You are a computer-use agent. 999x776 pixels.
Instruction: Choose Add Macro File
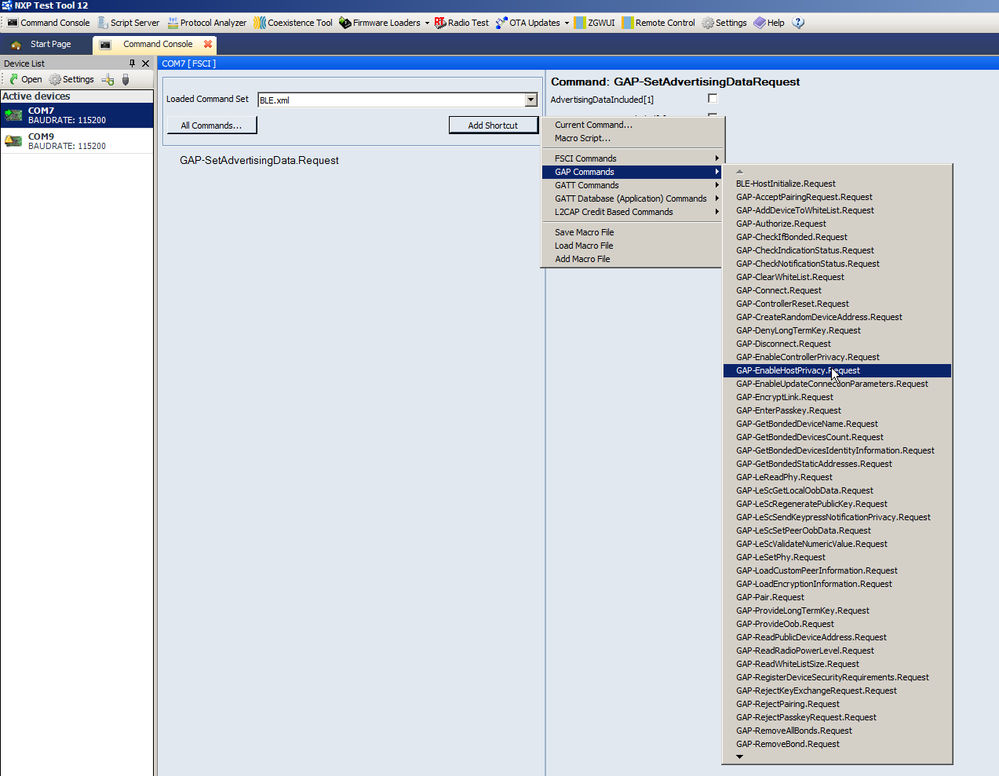[x=631, y=259]
